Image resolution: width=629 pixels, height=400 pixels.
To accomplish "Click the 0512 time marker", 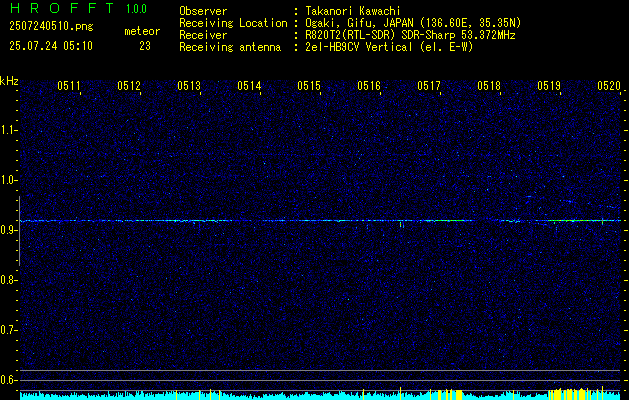I will pos(129,85).
